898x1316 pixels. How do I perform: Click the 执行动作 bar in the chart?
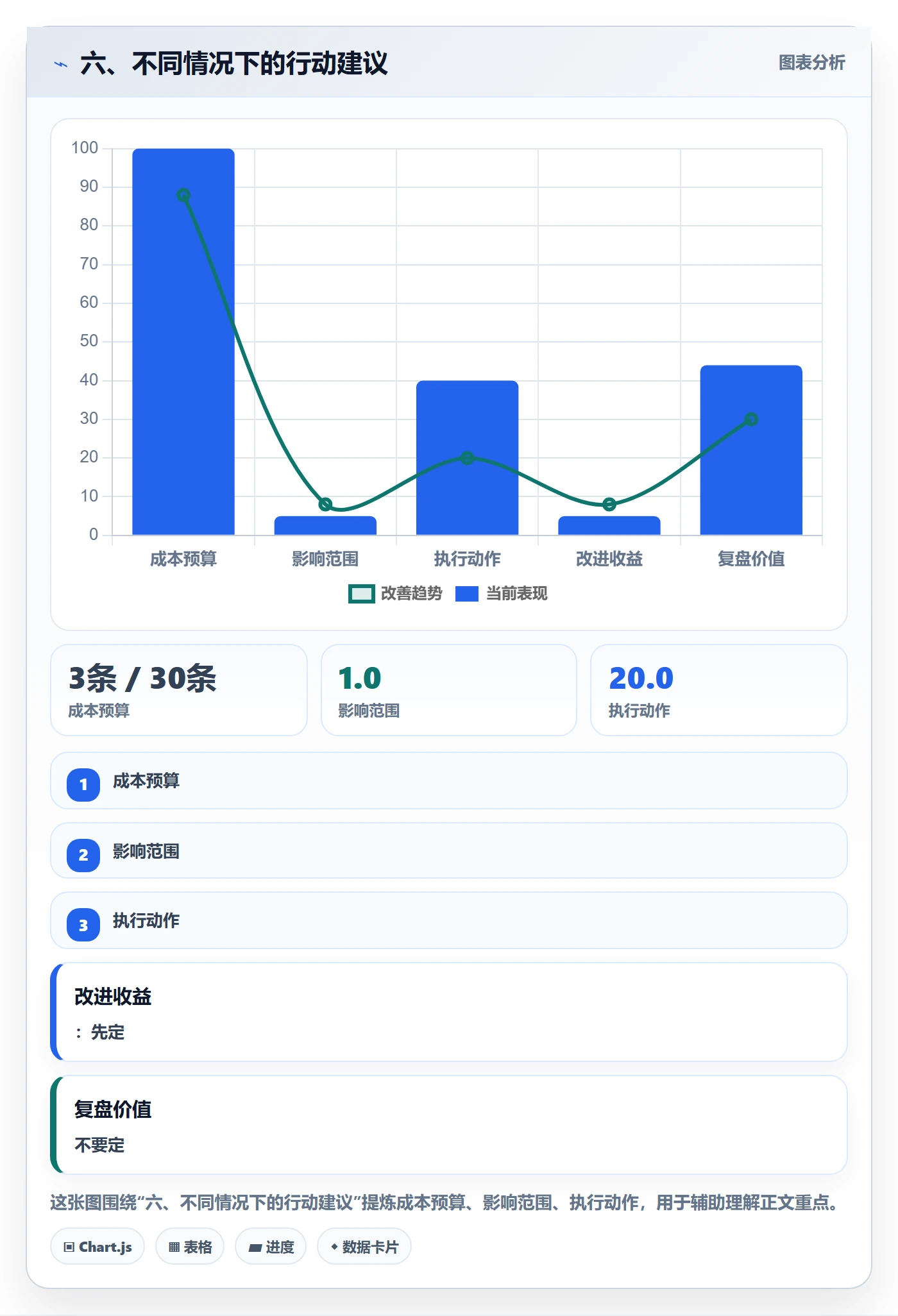tap(467, 458)
